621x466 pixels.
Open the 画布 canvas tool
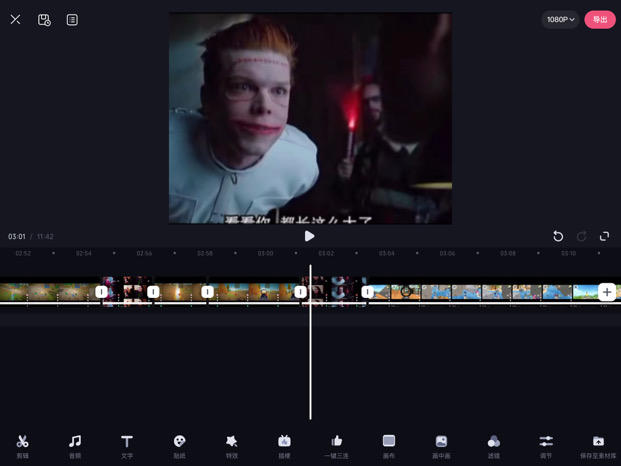click(x=389, y=447)
